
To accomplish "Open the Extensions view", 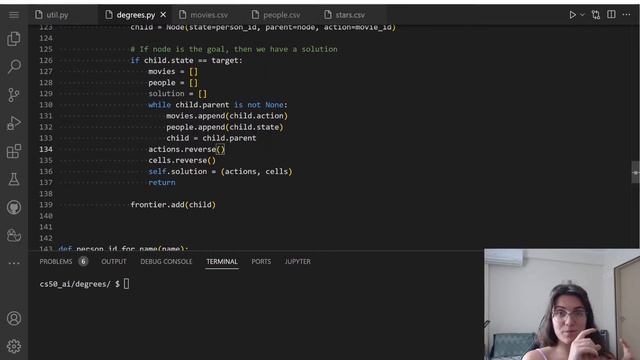I will coord(14,151).
